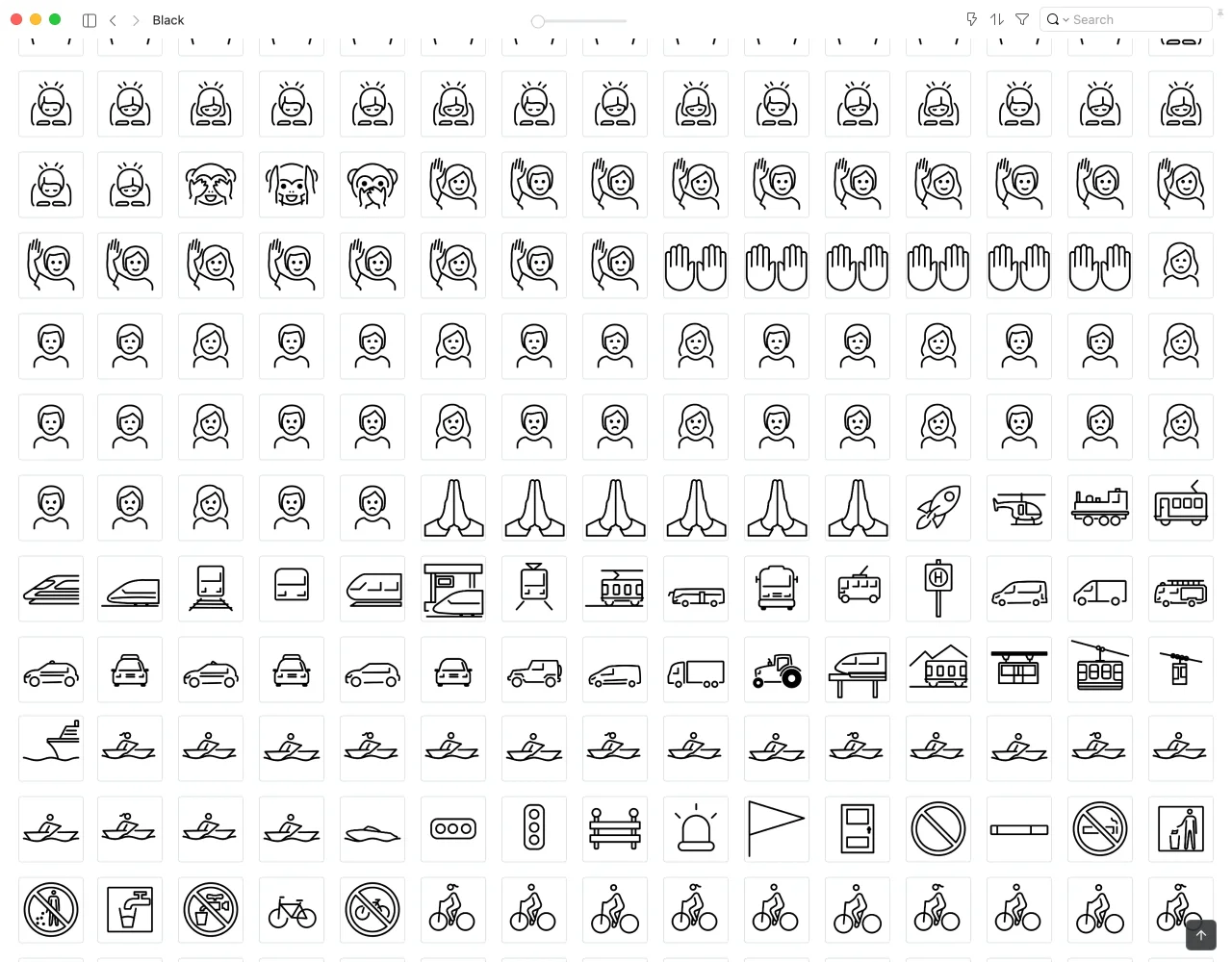Expand the search options chevron
The width and height of the screenshot is (1232, 962).
pos(1065,20)
